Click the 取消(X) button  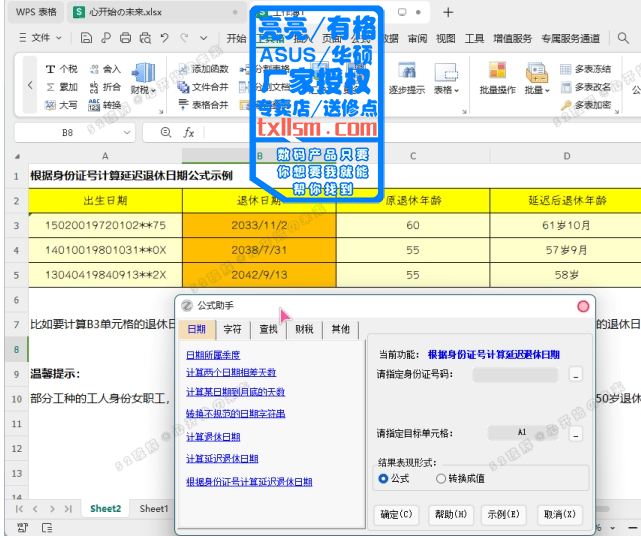560,515
